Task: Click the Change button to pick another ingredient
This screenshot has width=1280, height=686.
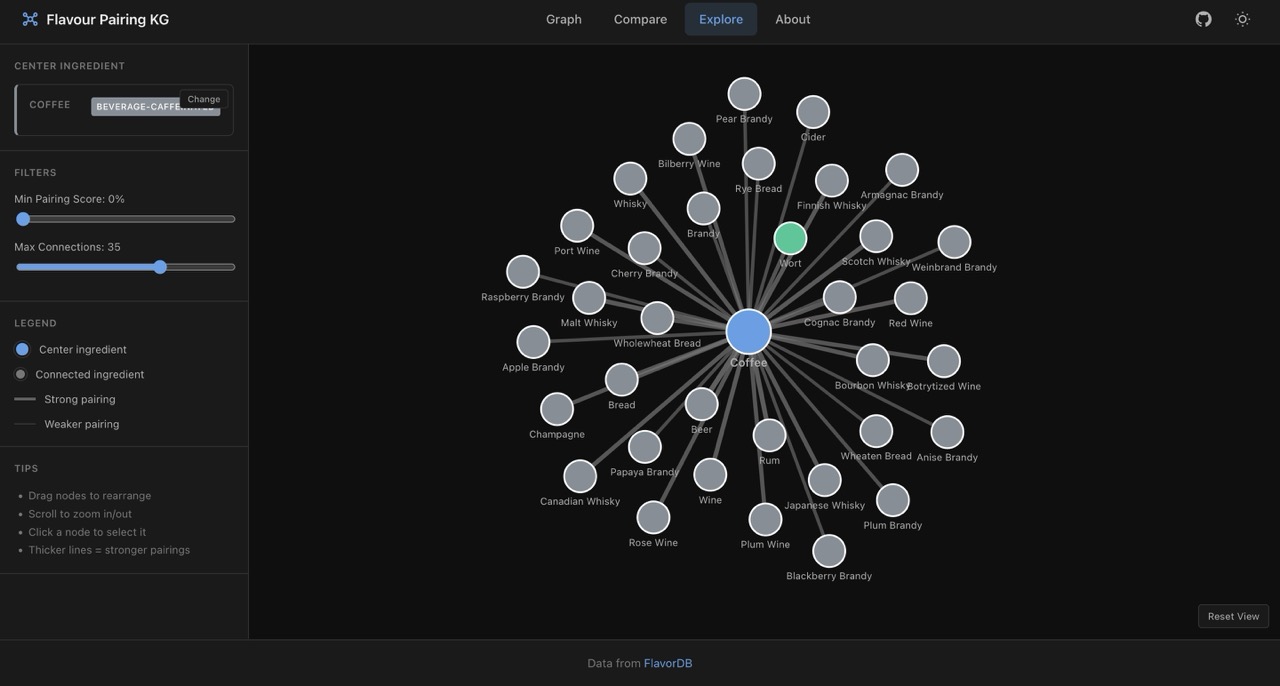Action: pyautogui.click(x=204, y=98)
